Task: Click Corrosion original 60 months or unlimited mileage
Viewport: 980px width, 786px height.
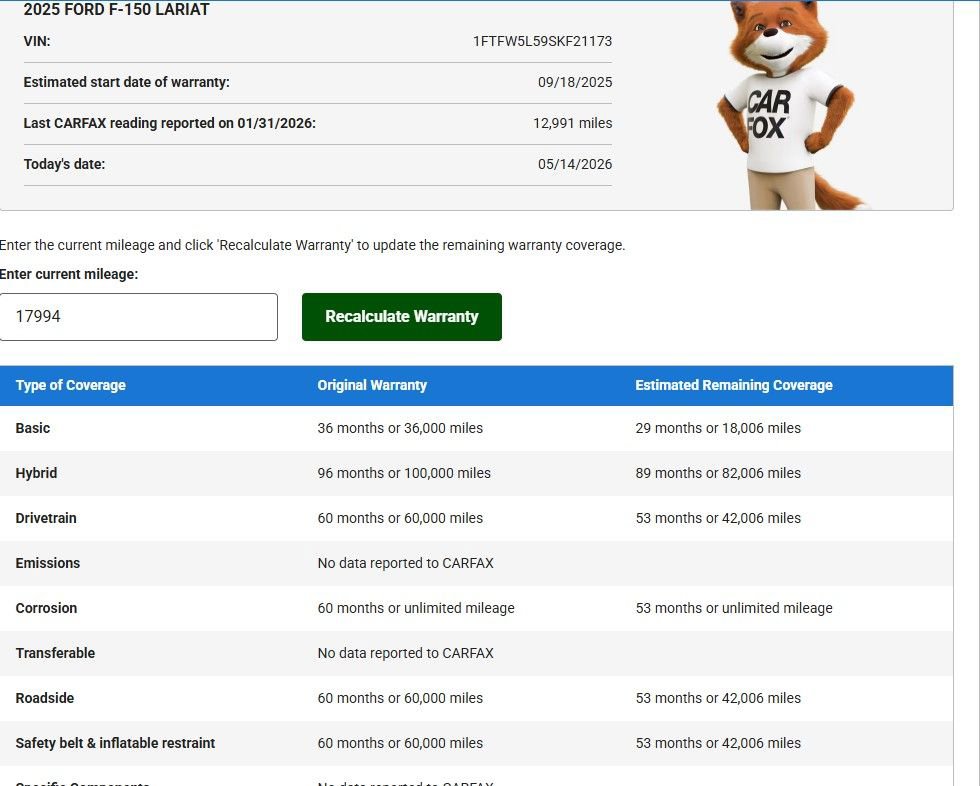Action: click(416, 609)
